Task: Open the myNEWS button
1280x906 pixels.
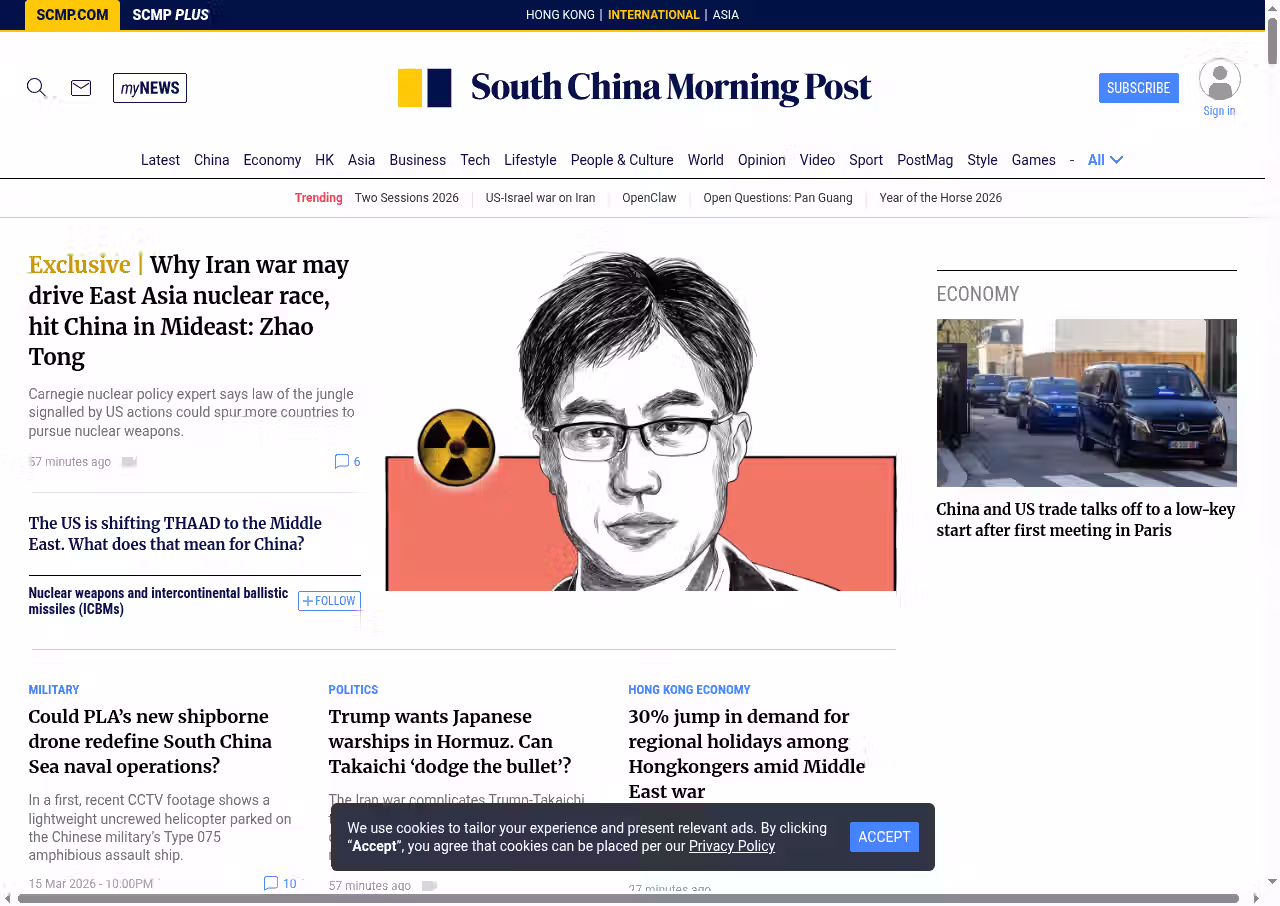Action: click(x=150, y=88)
